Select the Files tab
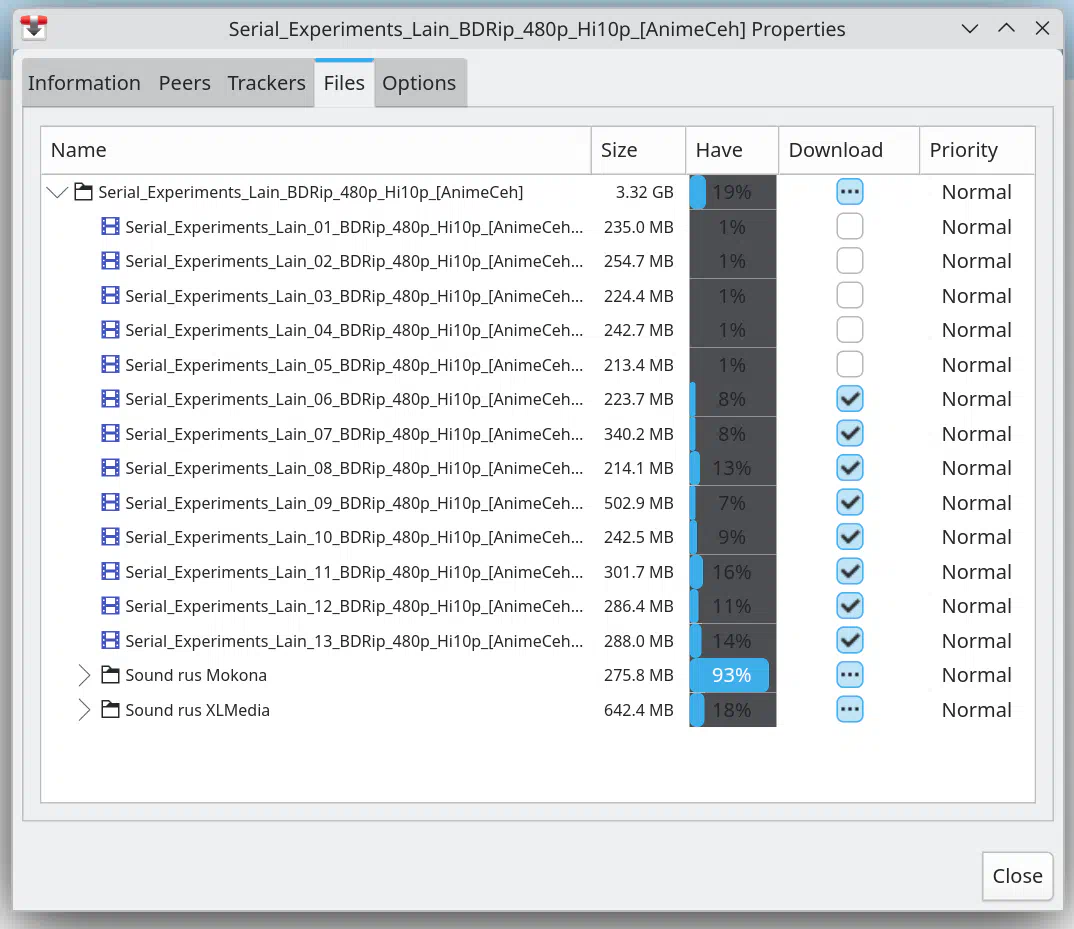1074x929 pixels. coord(344,83)
